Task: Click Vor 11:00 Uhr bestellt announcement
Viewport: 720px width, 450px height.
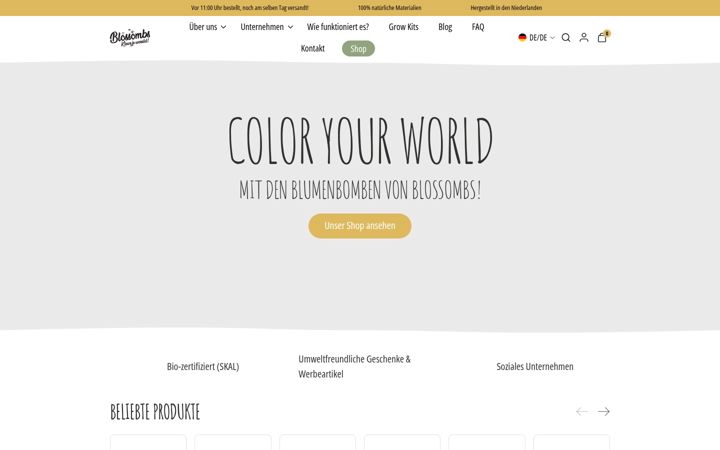Action: [x=250, y=8]
